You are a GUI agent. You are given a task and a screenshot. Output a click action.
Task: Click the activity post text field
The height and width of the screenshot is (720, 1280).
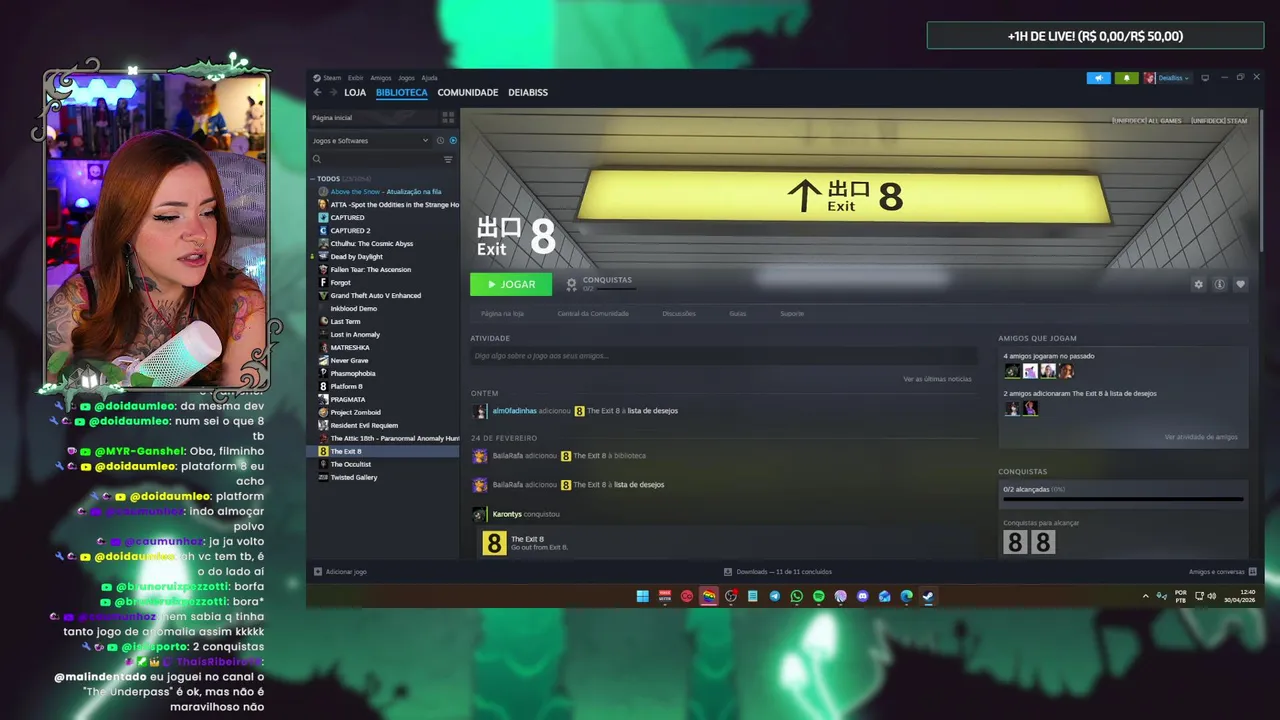[724, 356]
